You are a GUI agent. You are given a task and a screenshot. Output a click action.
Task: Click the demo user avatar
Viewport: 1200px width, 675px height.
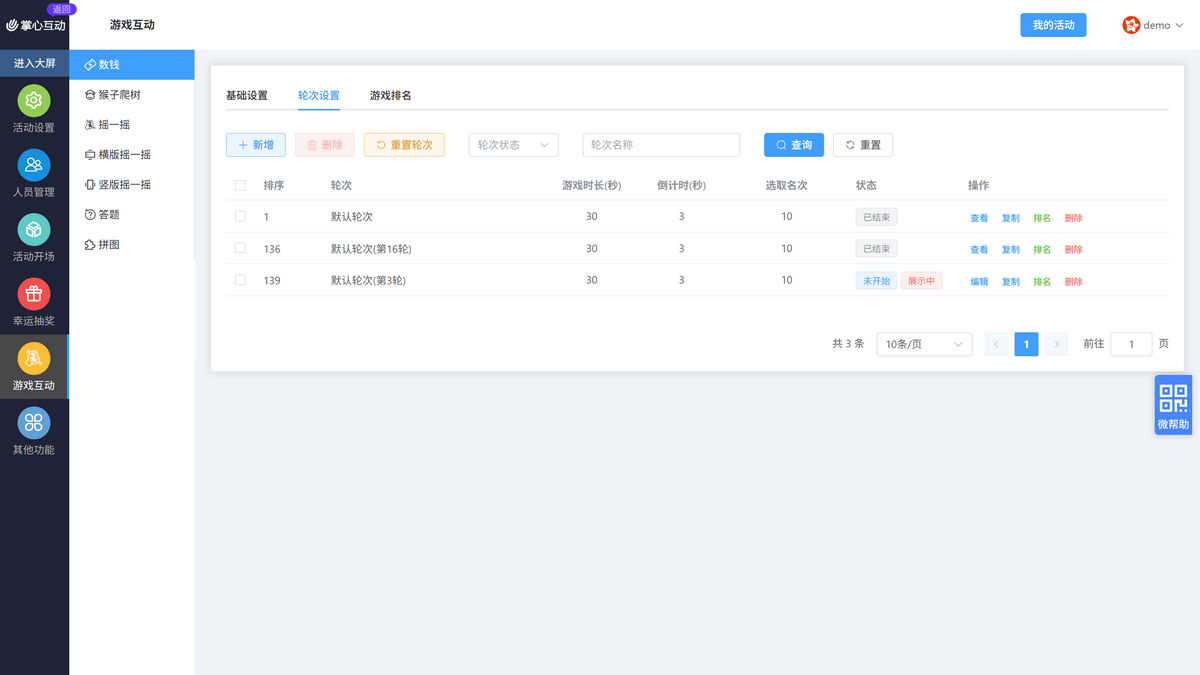[1131, 25]
